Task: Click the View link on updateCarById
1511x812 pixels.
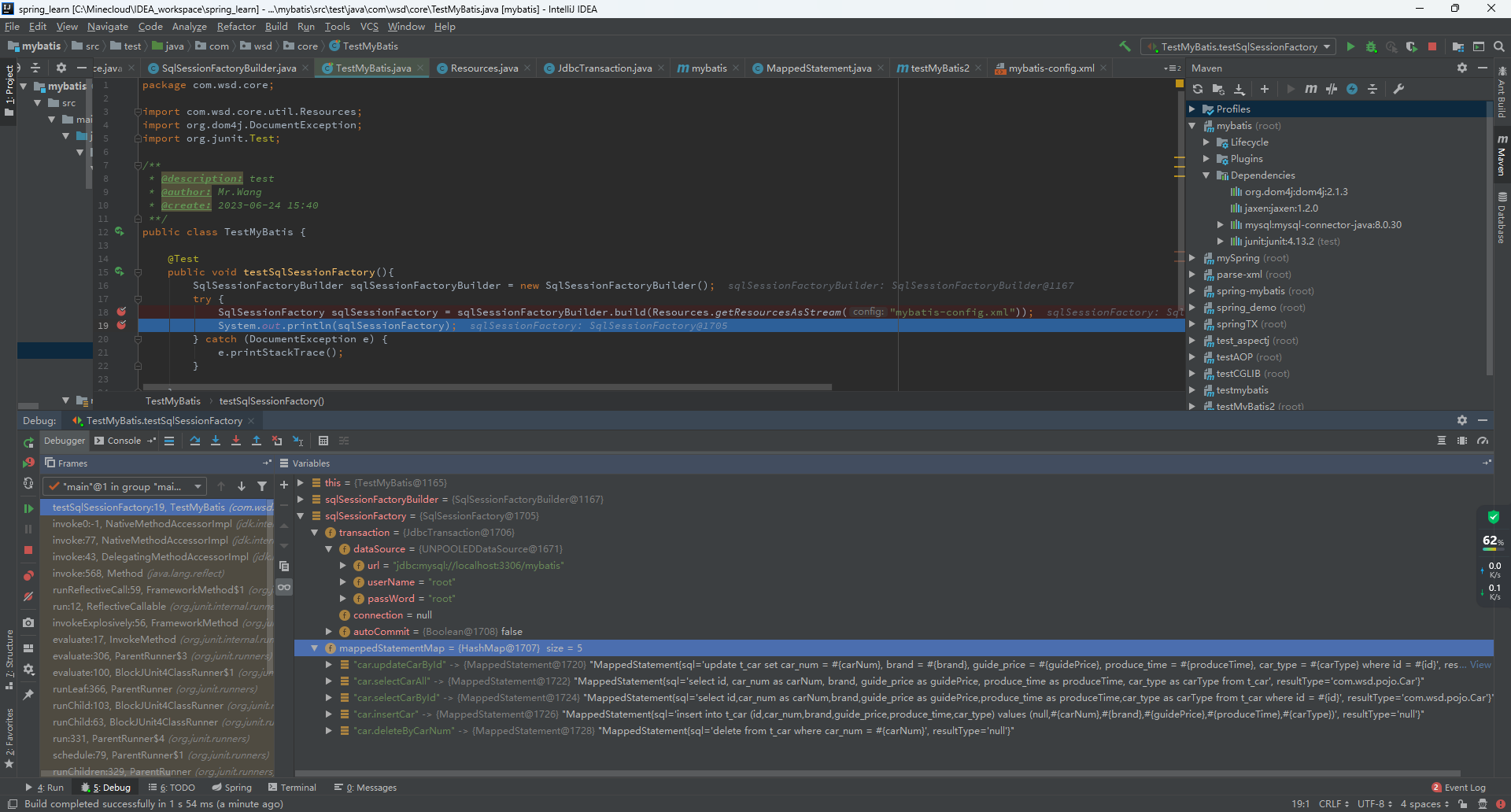Action: pyautogui.click(x=1480, y=665)
